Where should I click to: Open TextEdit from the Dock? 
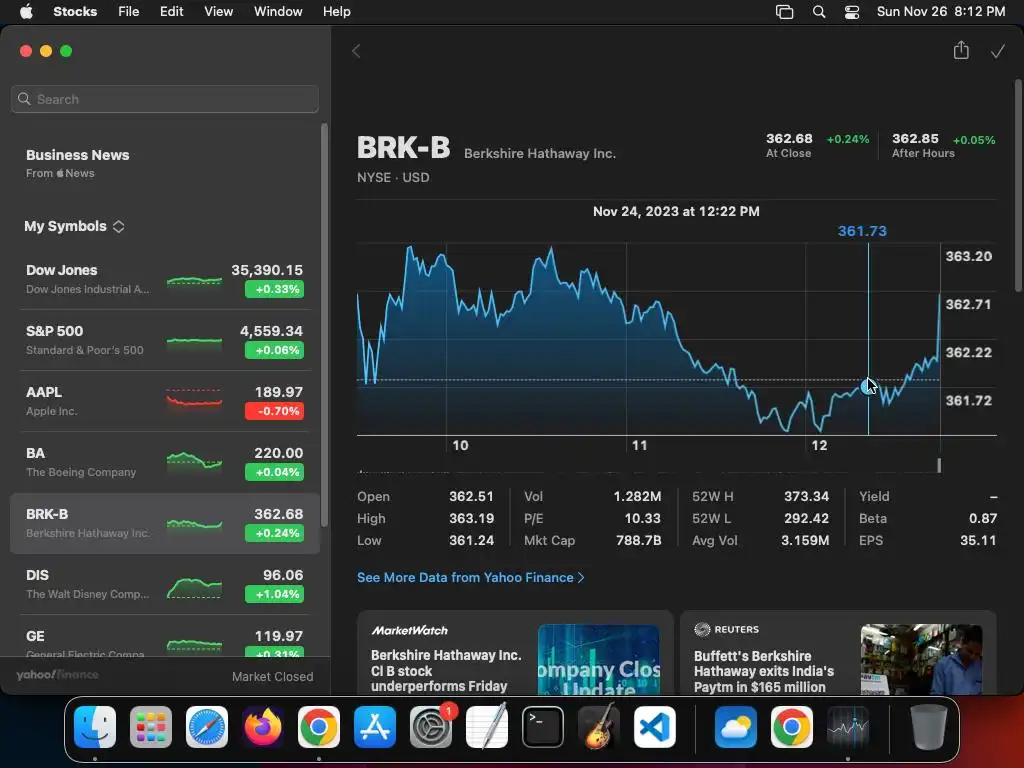(487, 727)
